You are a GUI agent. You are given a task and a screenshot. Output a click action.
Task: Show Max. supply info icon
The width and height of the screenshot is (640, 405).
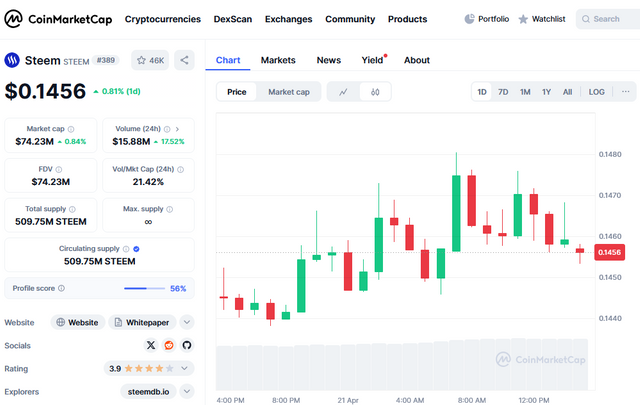pyautogui.click(x=170, y=209)
